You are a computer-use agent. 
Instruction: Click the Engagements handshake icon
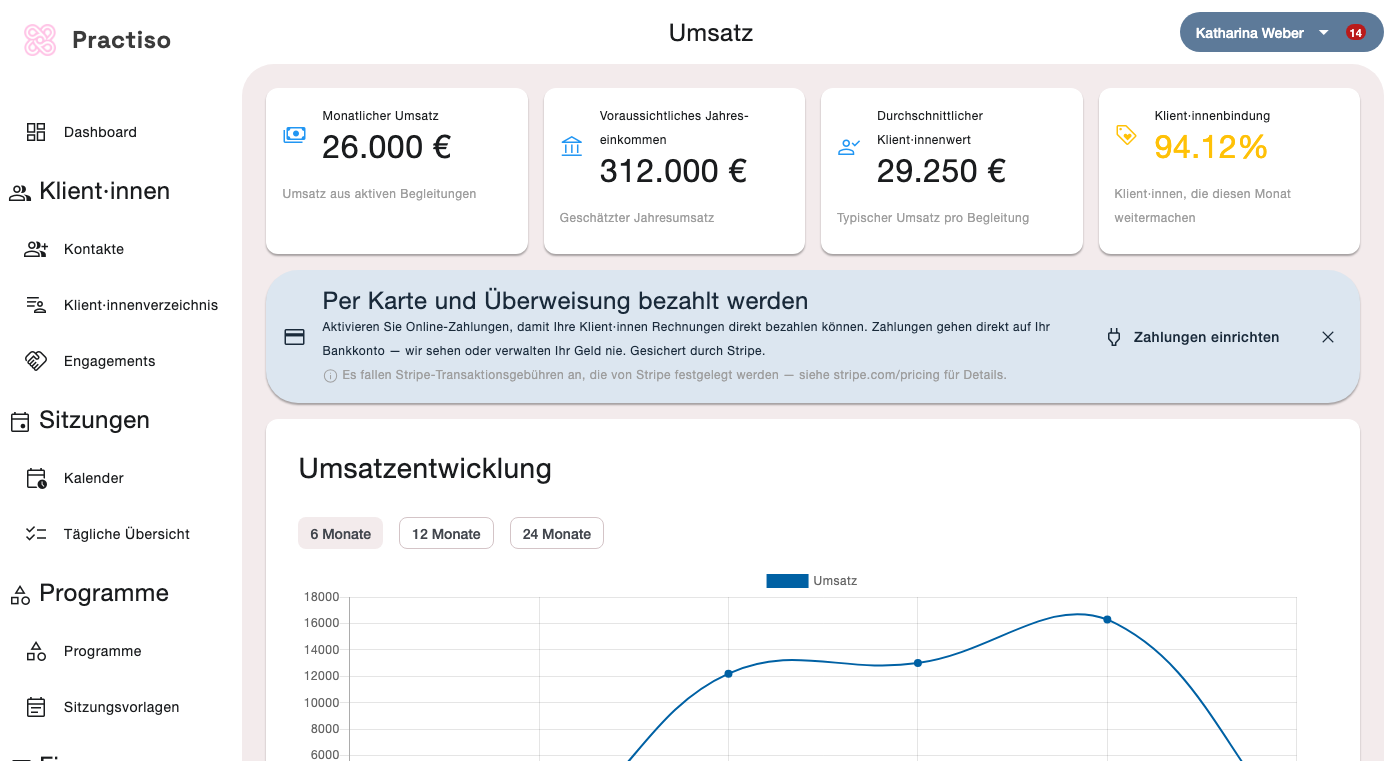pyautogui.click(x=36, y=361)
